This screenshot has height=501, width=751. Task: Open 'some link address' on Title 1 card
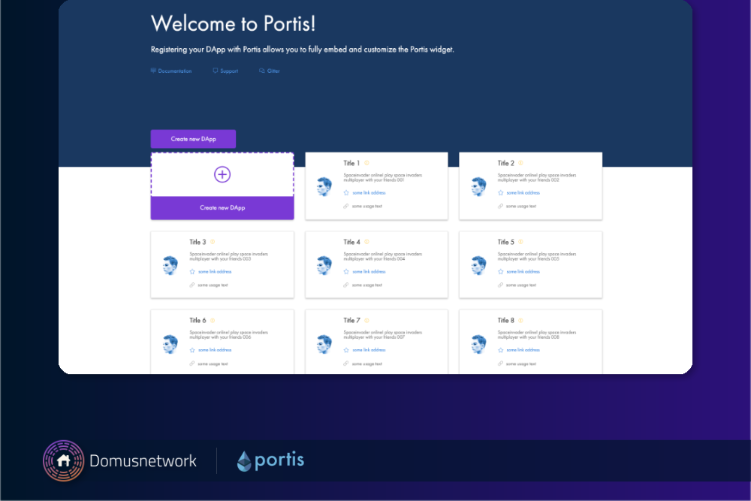(369, 193)
